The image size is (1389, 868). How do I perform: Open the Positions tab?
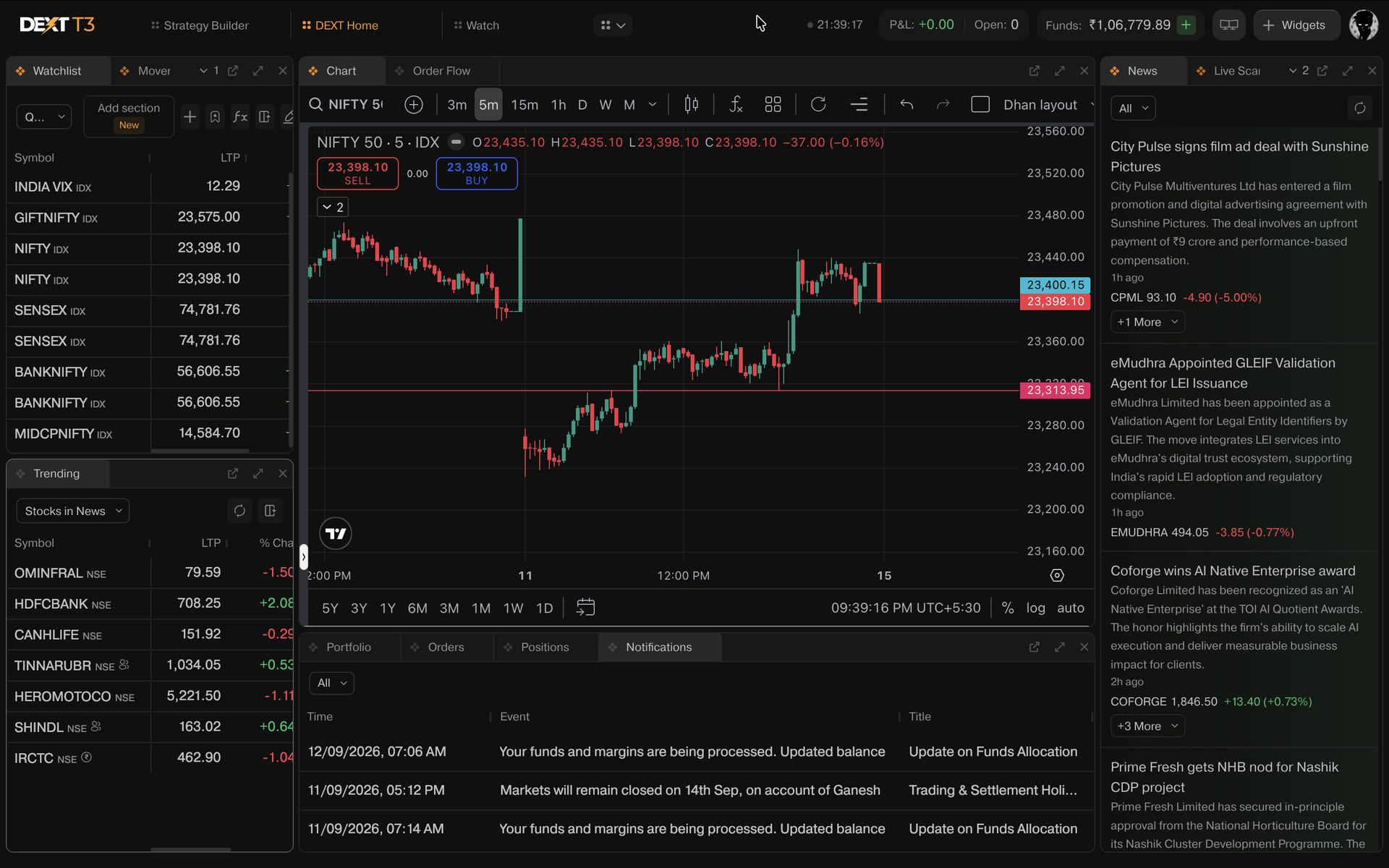coord(545,647)
